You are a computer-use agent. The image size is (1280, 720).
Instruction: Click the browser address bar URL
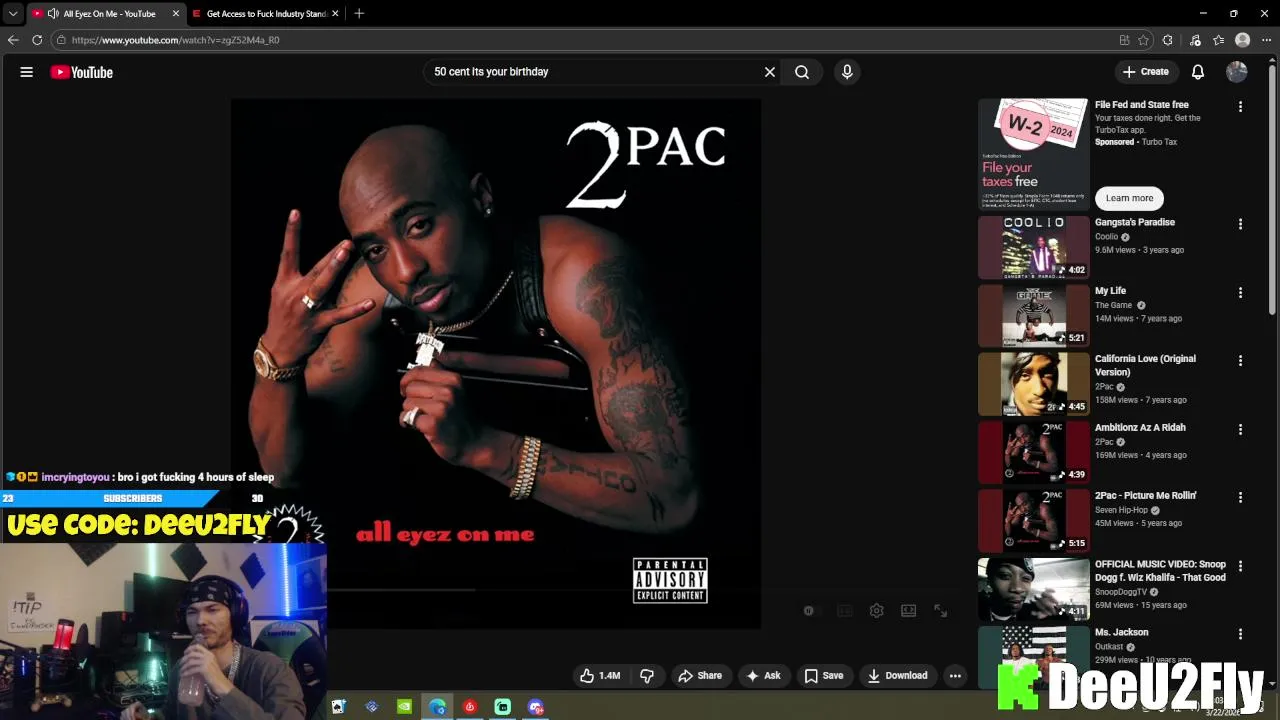pyautogui.click(x=175, y=40)
